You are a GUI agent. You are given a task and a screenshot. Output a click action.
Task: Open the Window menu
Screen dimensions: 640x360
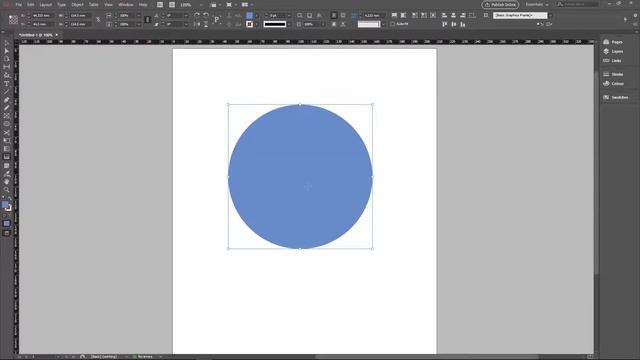click(126, 5)
